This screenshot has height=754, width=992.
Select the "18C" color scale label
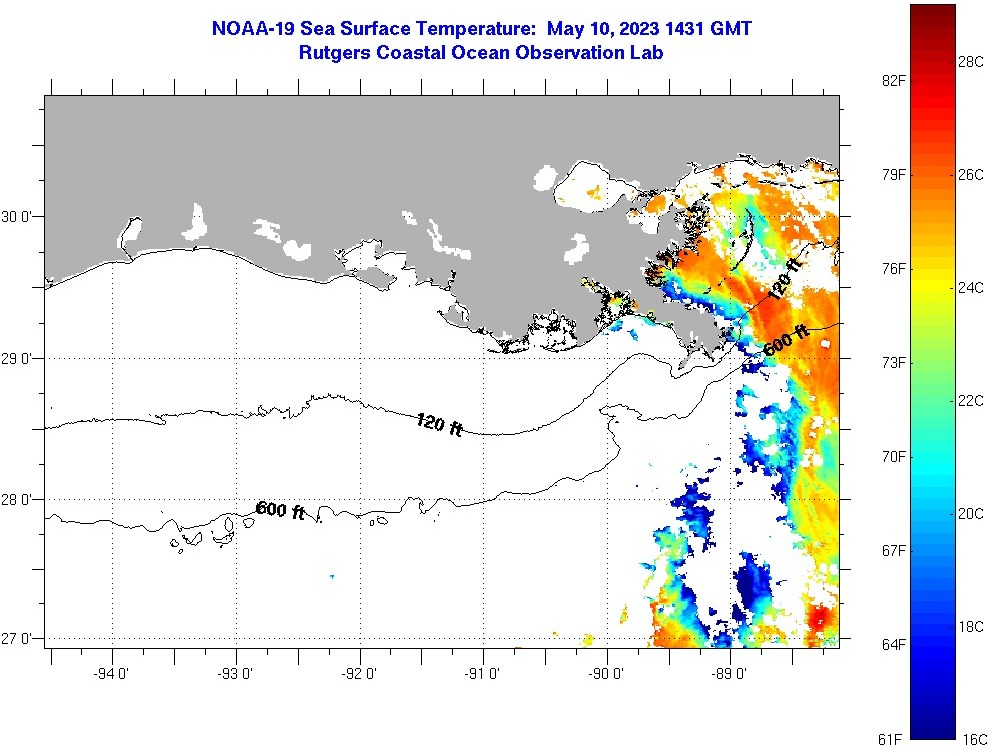[x=971, y=626]
